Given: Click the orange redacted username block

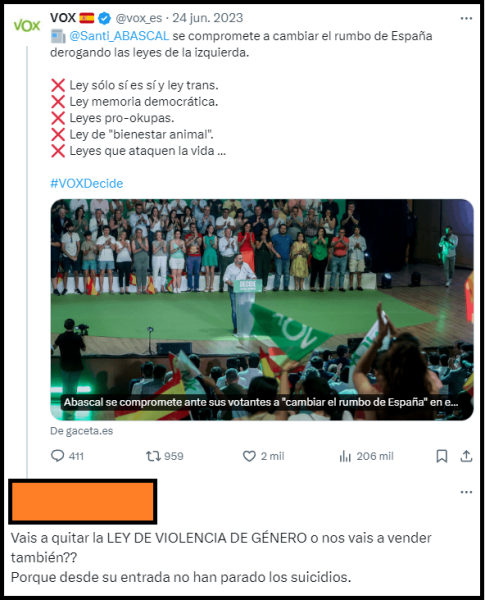Looking at the screenshot, I should pos(83,501).
